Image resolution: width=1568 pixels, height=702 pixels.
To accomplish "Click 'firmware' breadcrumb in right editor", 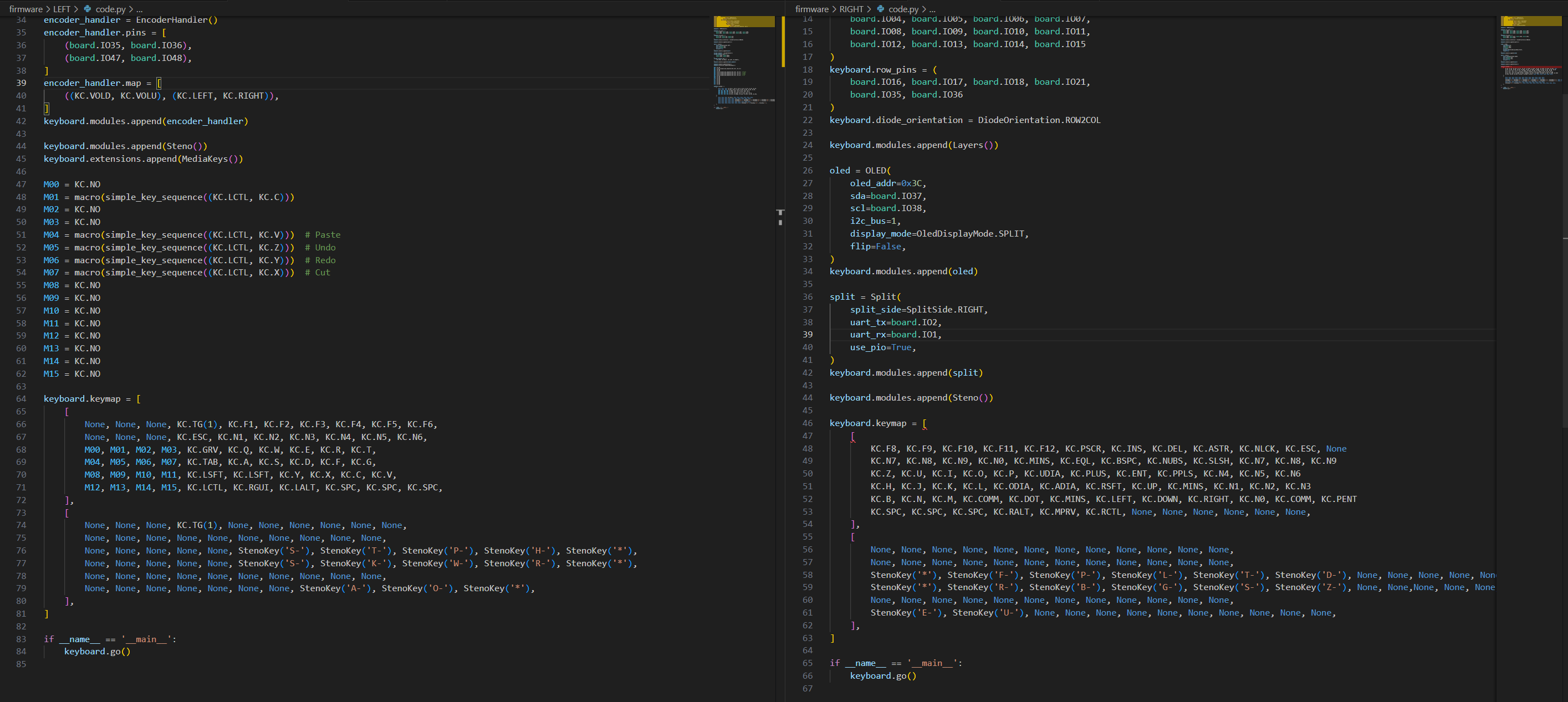I will pos(811,9).
